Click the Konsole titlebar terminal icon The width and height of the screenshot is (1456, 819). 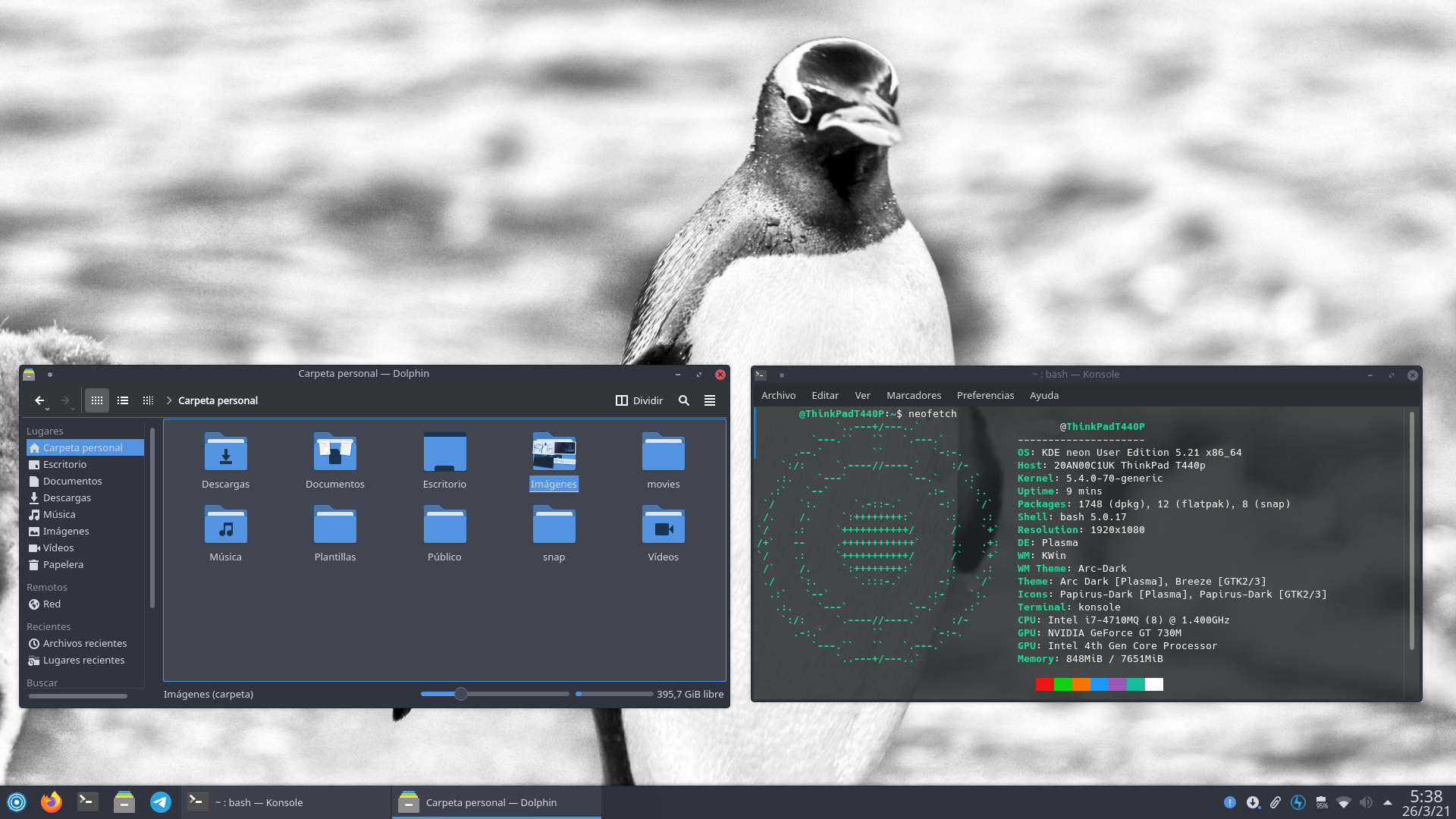point(761,375)
